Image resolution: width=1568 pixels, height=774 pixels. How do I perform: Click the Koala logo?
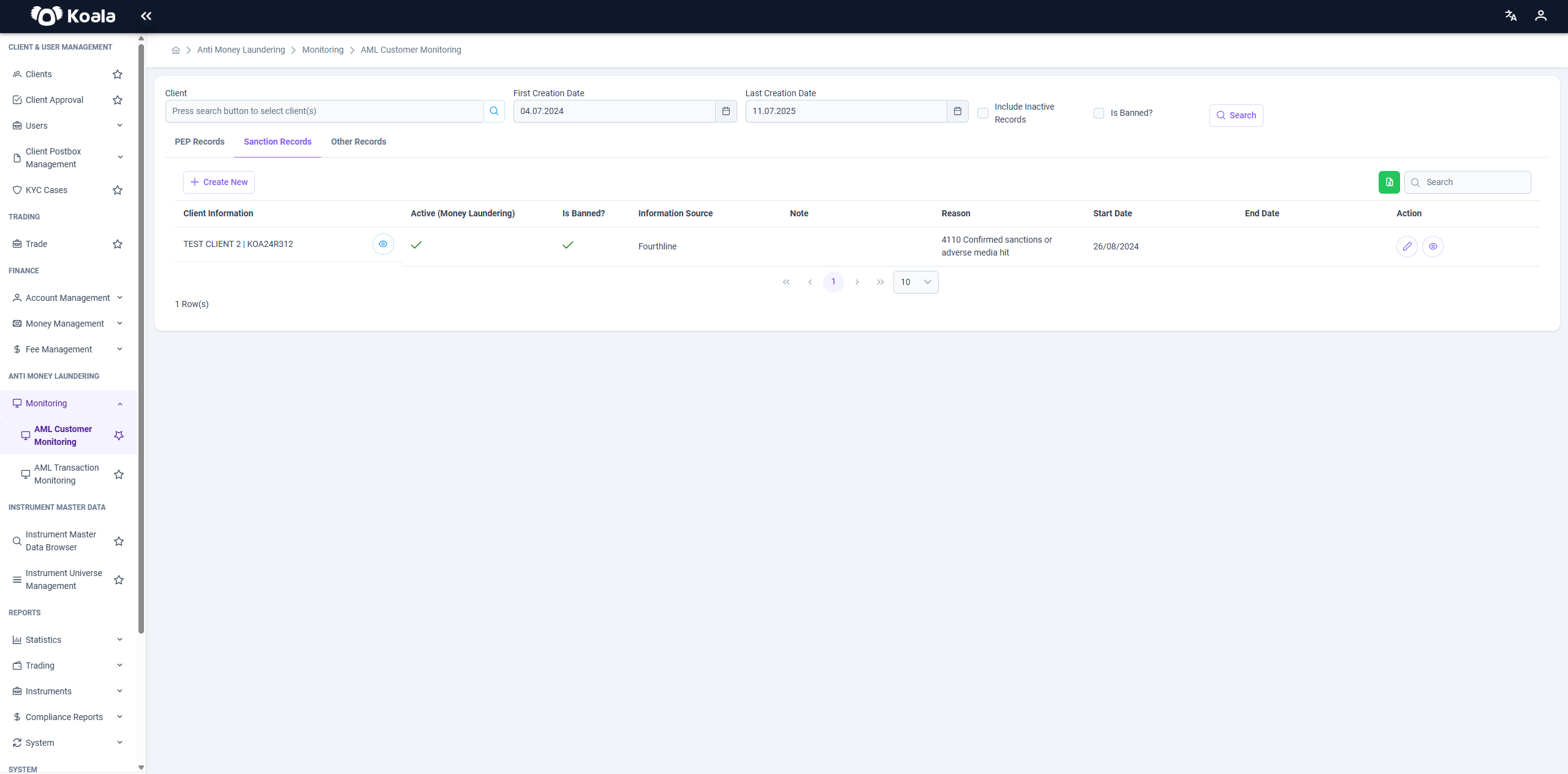click(73, 16)
